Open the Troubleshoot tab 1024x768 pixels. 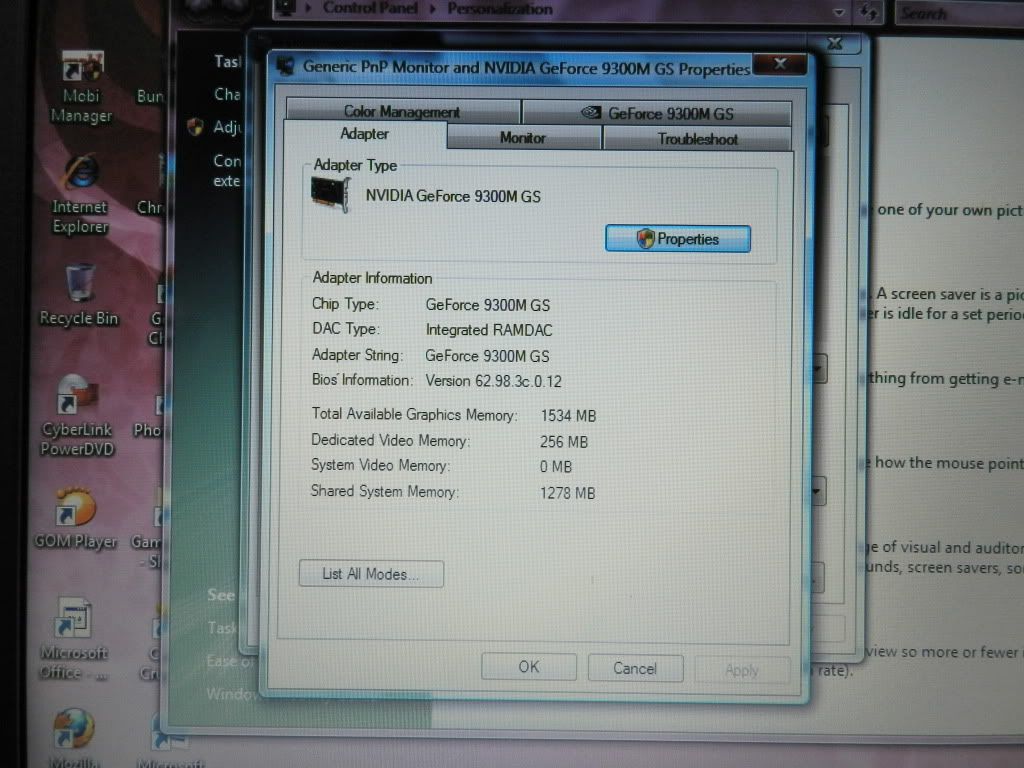(697, 139)
